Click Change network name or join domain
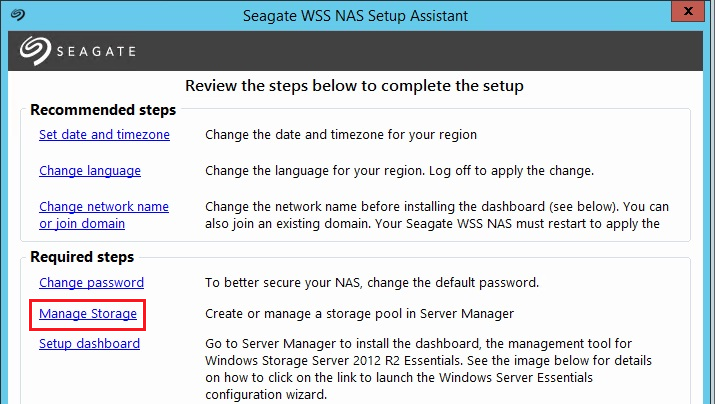 click(x=103, y=215)
